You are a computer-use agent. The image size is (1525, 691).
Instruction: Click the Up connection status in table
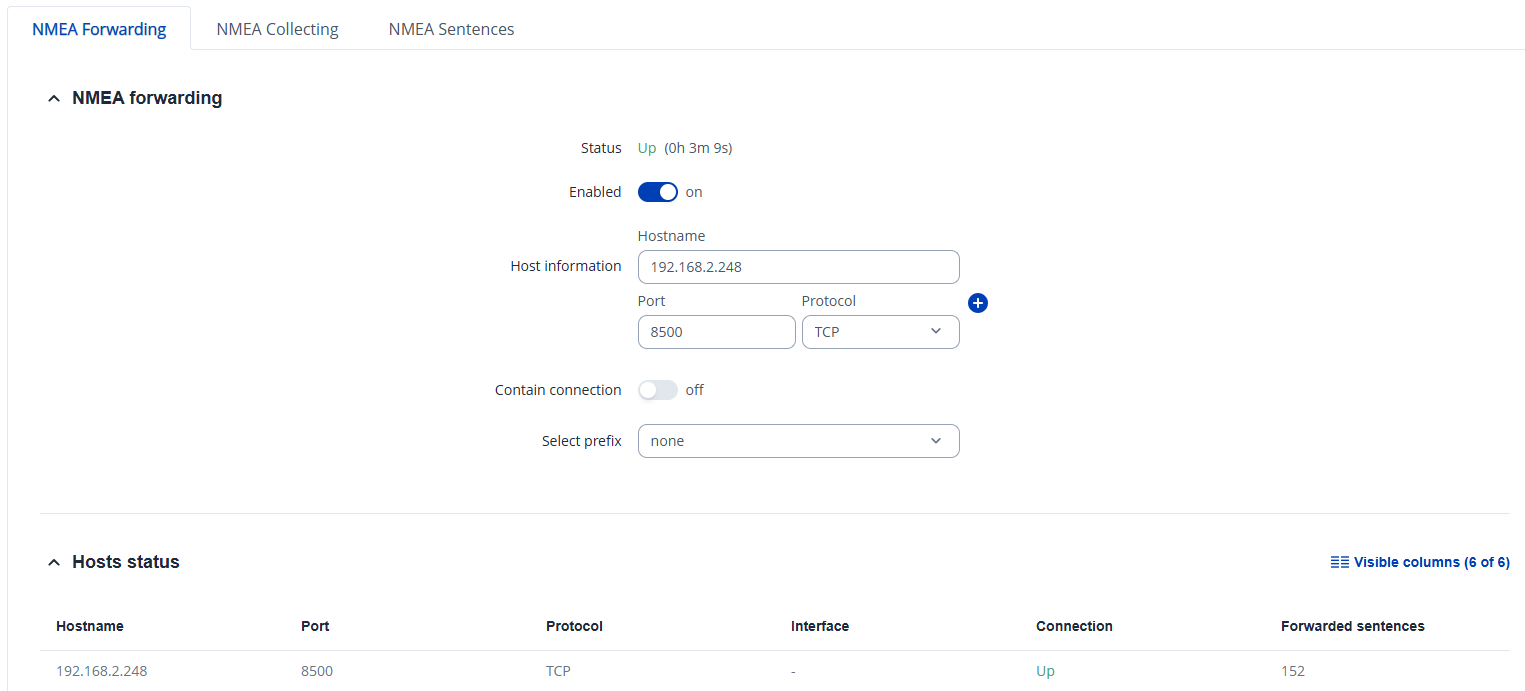tap(1045, 671)
